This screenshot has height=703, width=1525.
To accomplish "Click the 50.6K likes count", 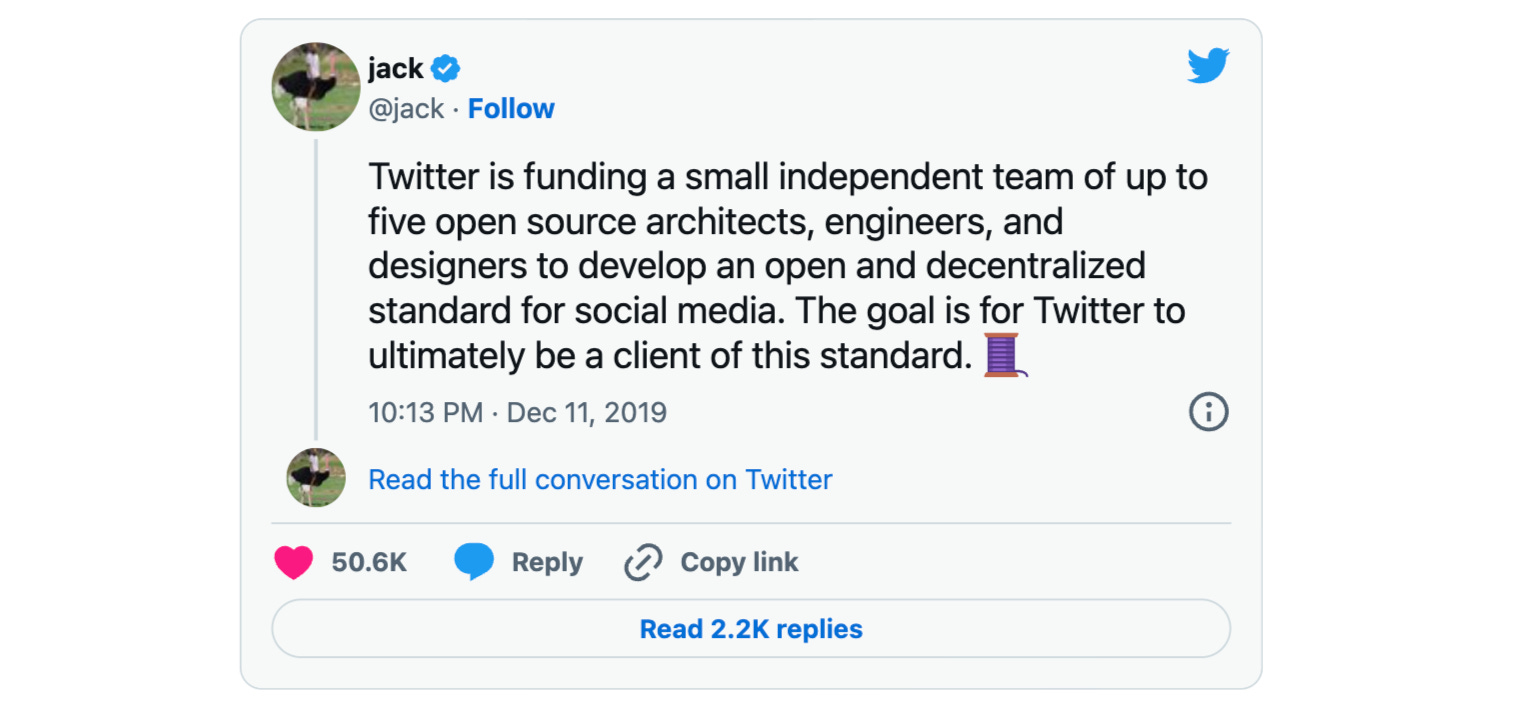I will pyautogui.click(x=369, y=563).
